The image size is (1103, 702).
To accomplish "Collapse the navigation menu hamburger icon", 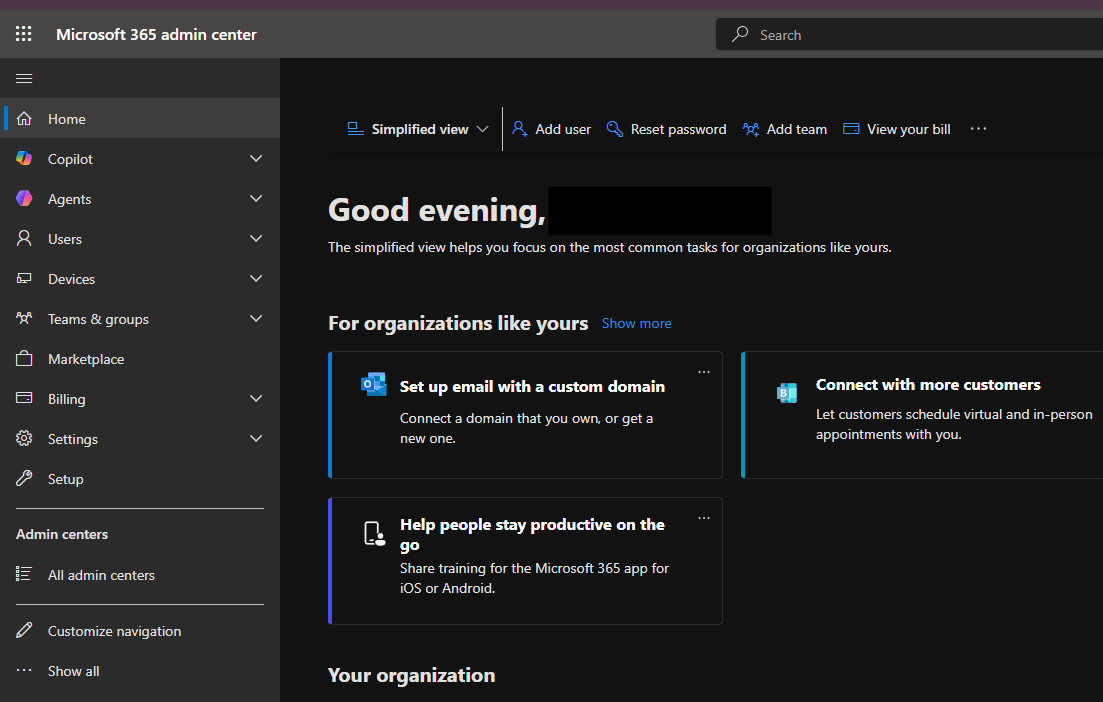I will (24, 79).
